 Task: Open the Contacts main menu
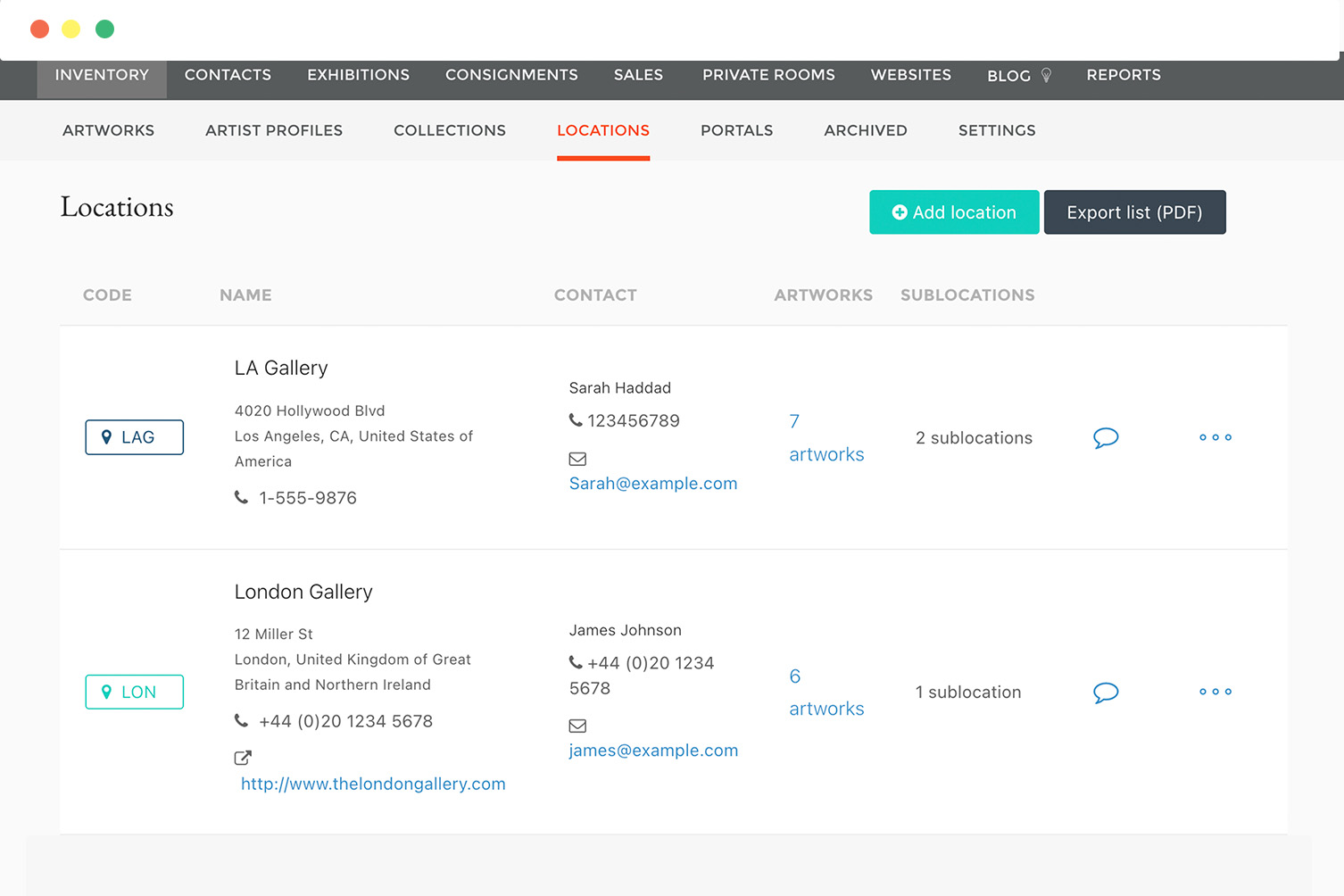[228, 75]
